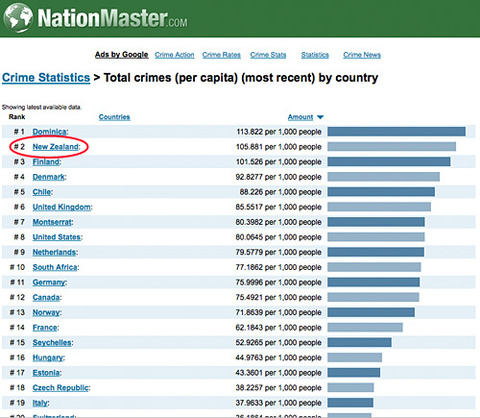The height and width of the screenshot is (418, 480).
Task: Open the Czech Republic country link
Action: coord(61,388)
